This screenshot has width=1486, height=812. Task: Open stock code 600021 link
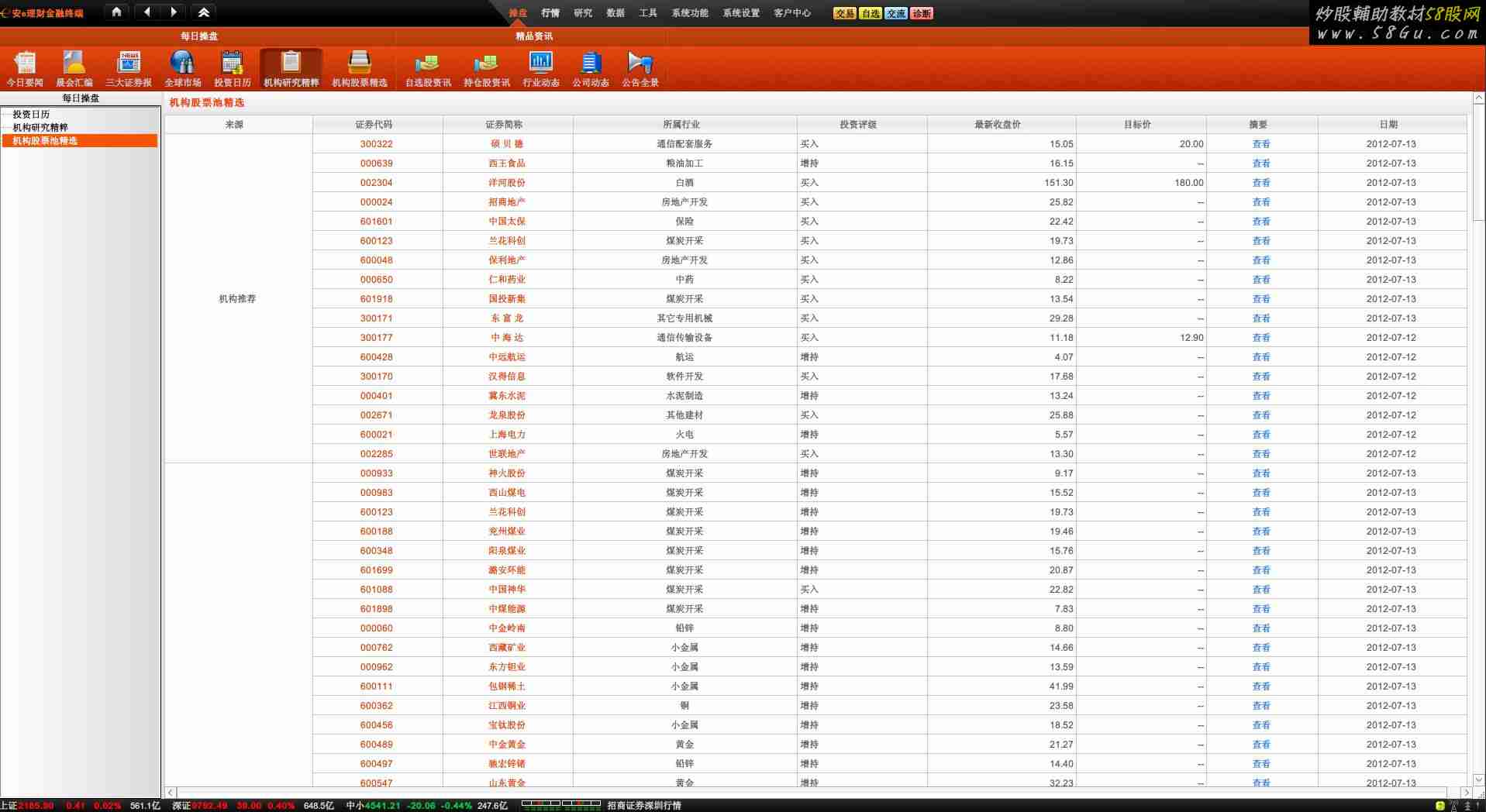pyautogui.click(x=377, y=435)
